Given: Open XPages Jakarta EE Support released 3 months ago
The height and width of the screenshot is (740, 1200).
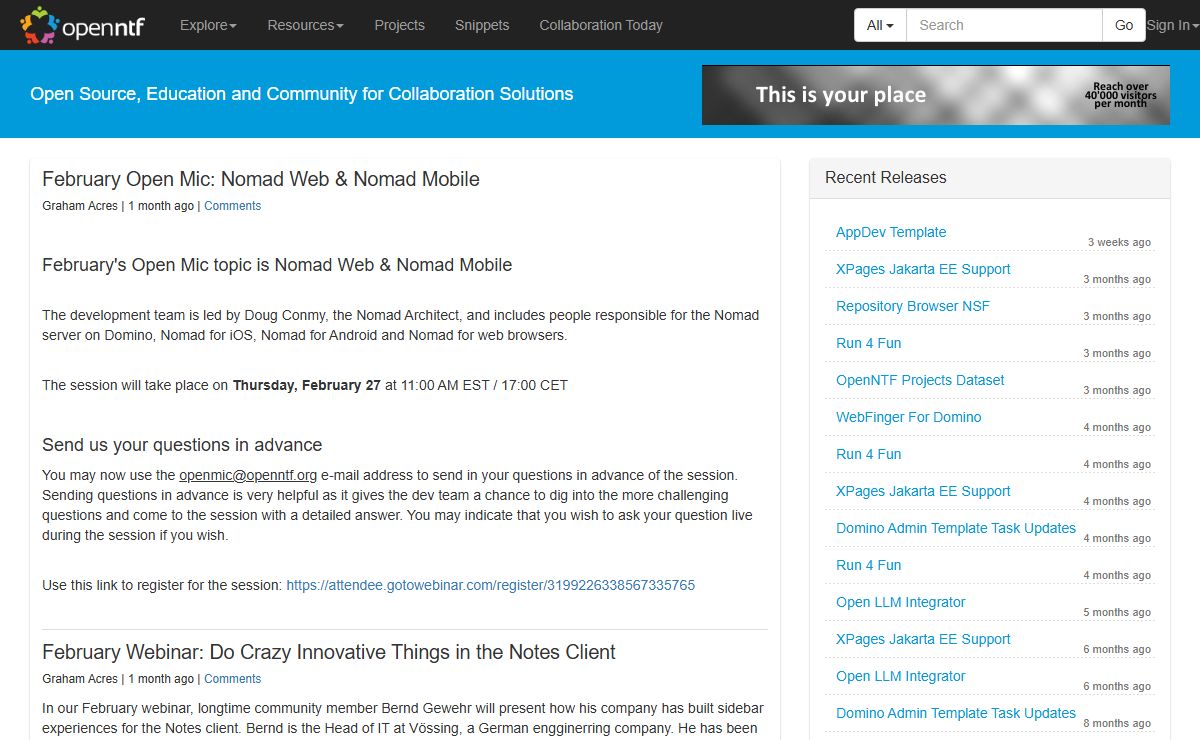Looking at the screenshot, I should pos(923,269).
